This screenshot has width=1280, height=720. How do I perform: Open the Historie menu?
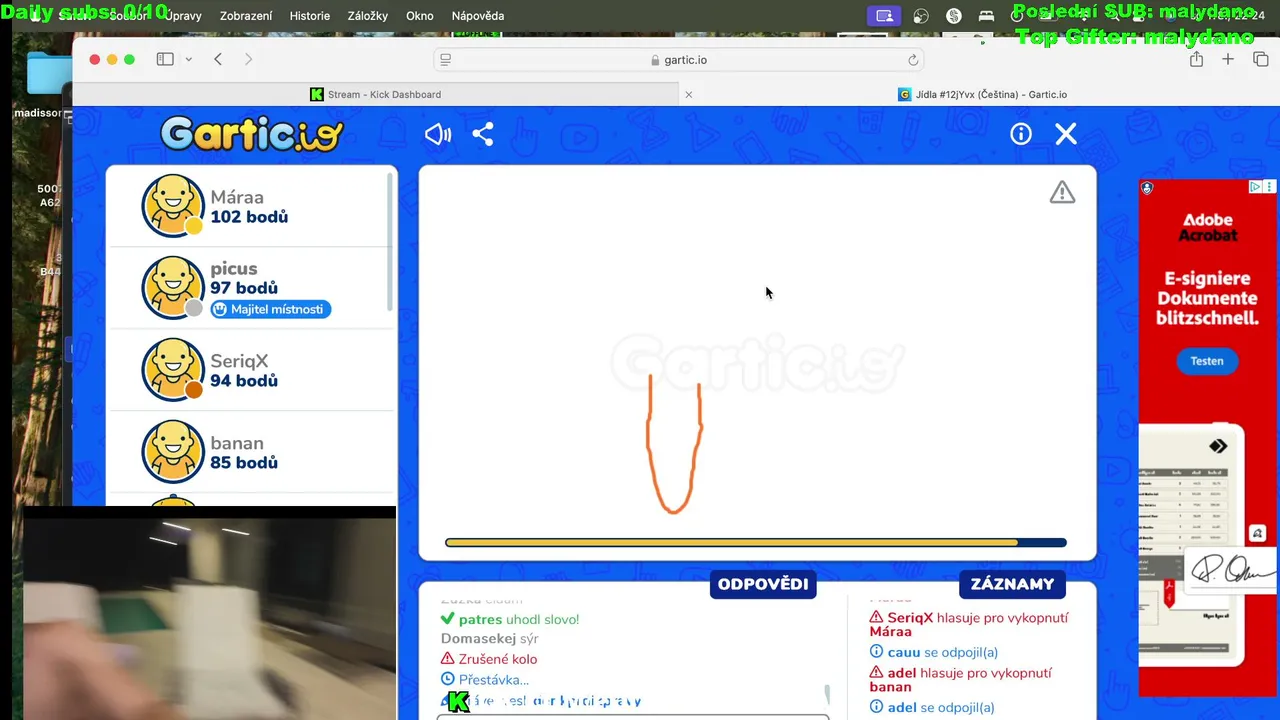coord(310,16)
